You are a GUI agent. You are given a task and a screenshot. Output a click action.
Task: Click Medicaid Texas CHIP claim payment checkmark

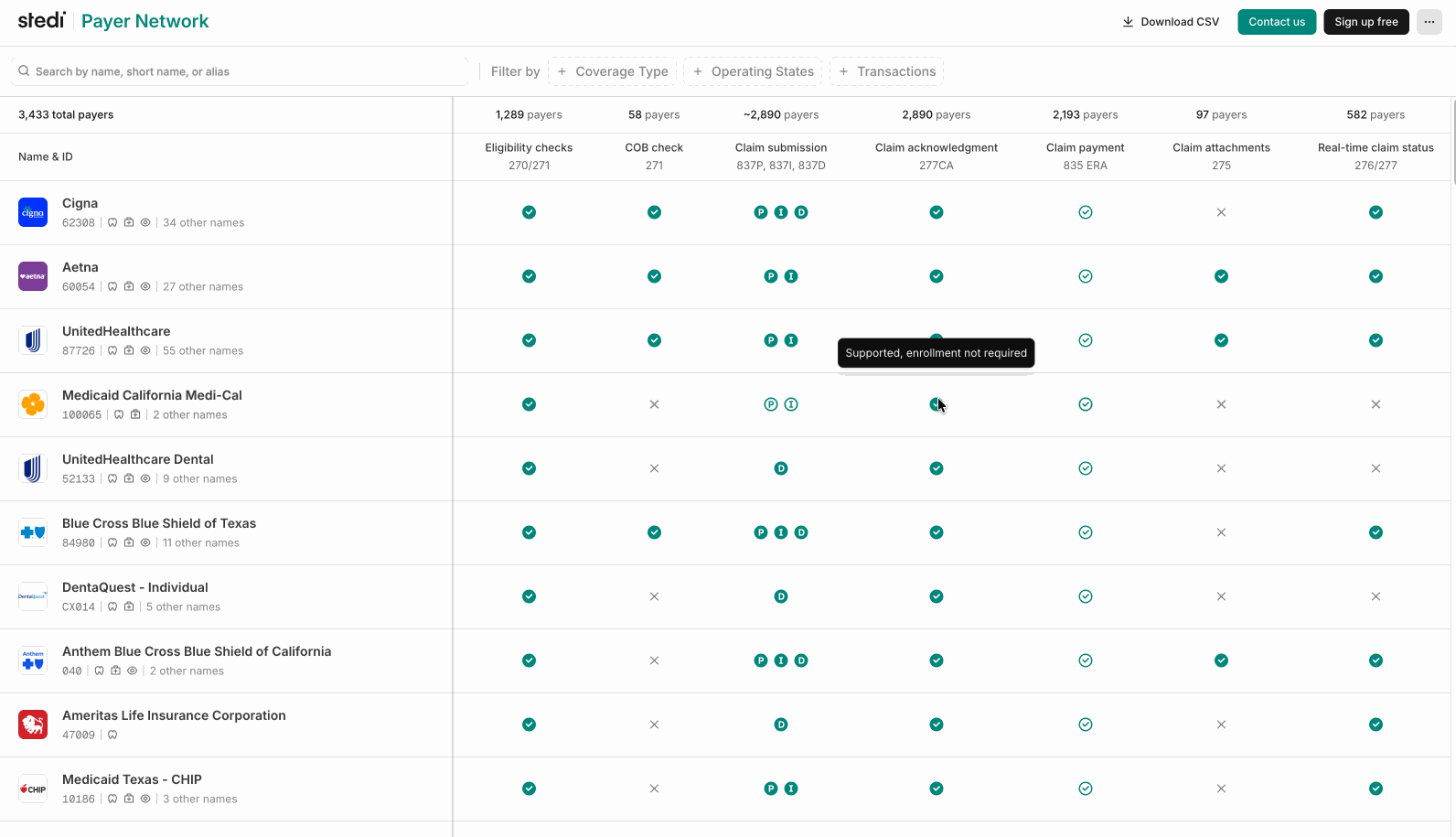tap(1086, 789)
